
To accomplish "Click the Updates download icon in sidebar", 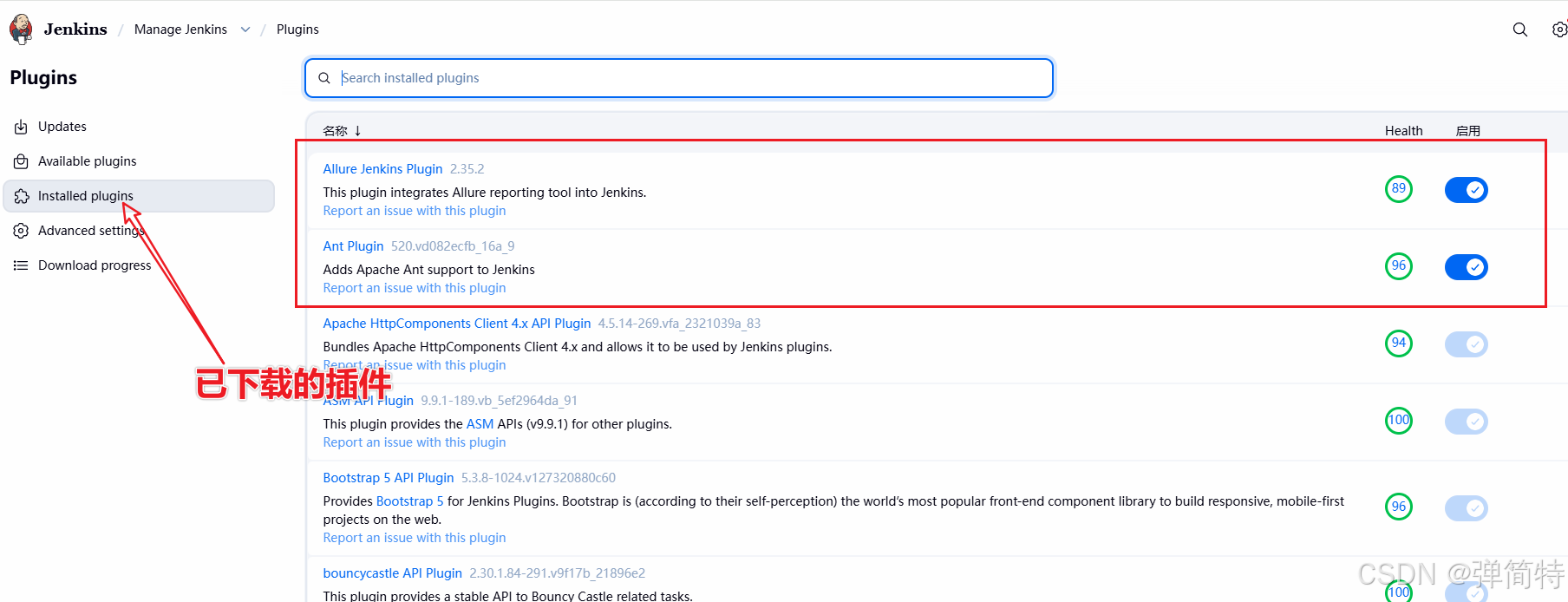I will point(21,127).
